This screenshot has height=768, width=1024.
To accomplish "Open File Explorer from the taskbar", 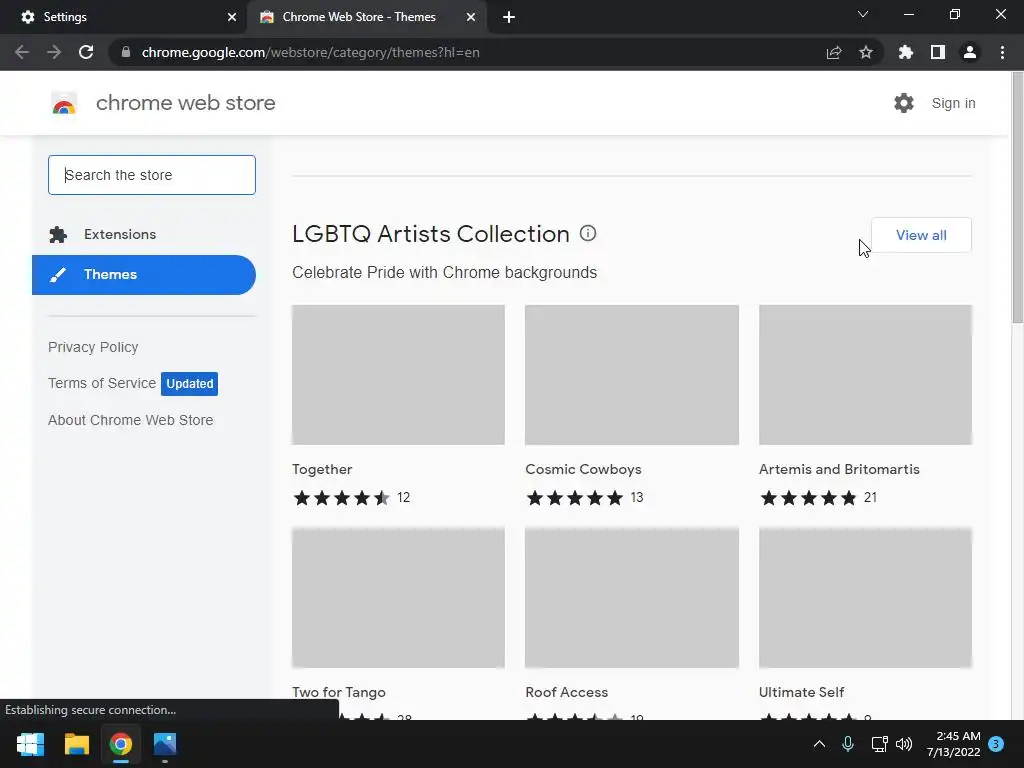I will click(x=76, y=744).
